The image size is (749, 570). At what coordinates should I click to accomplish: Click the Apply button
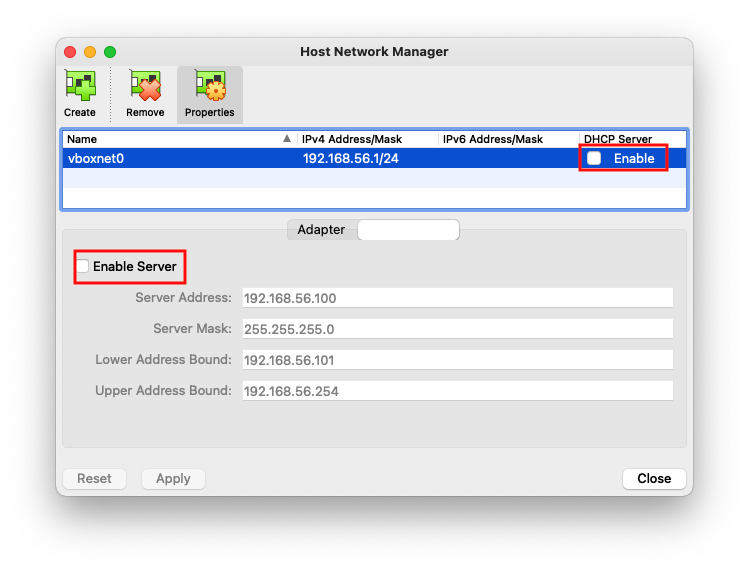tap(173, 479)
